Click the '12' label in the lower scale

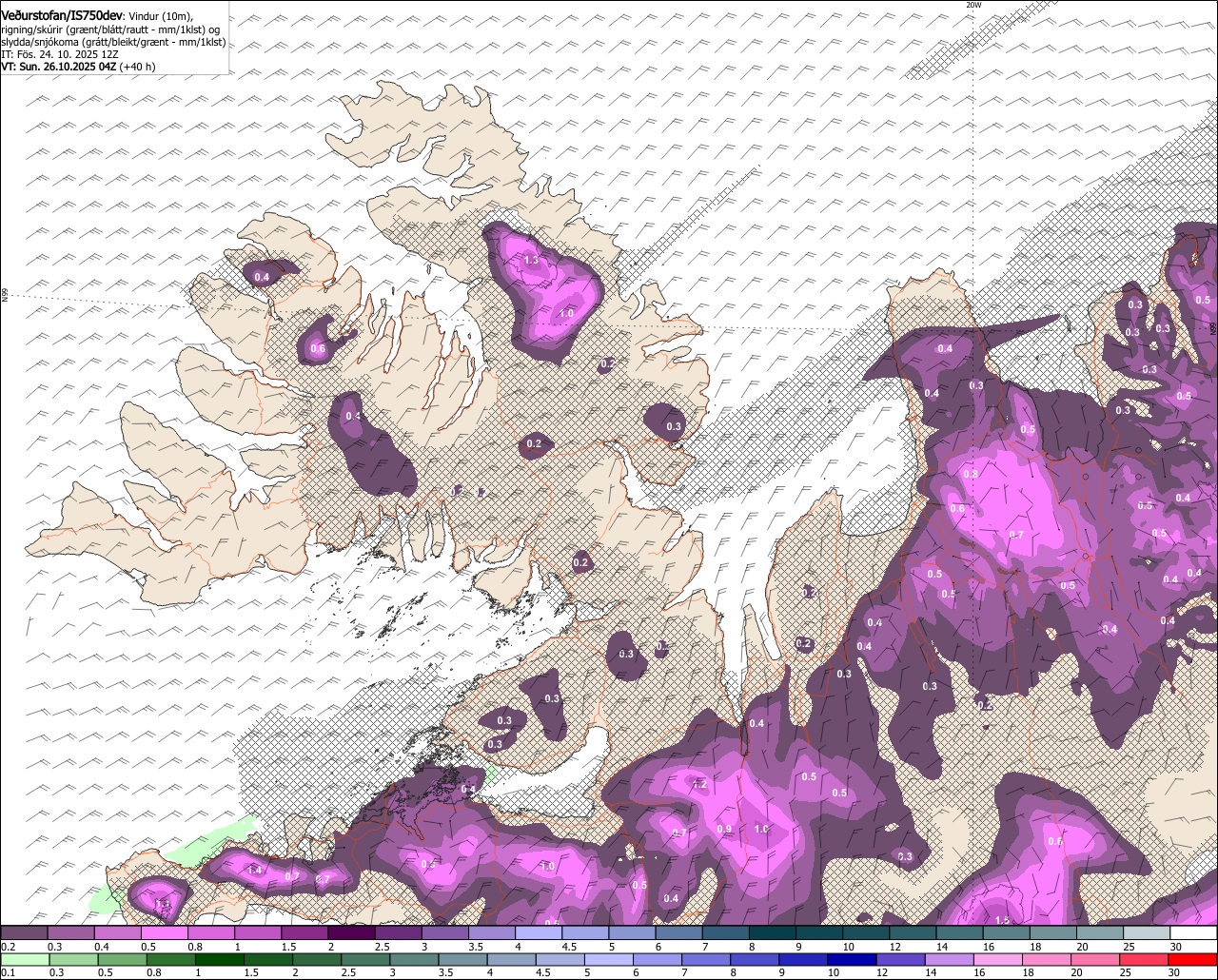point(882,973)
